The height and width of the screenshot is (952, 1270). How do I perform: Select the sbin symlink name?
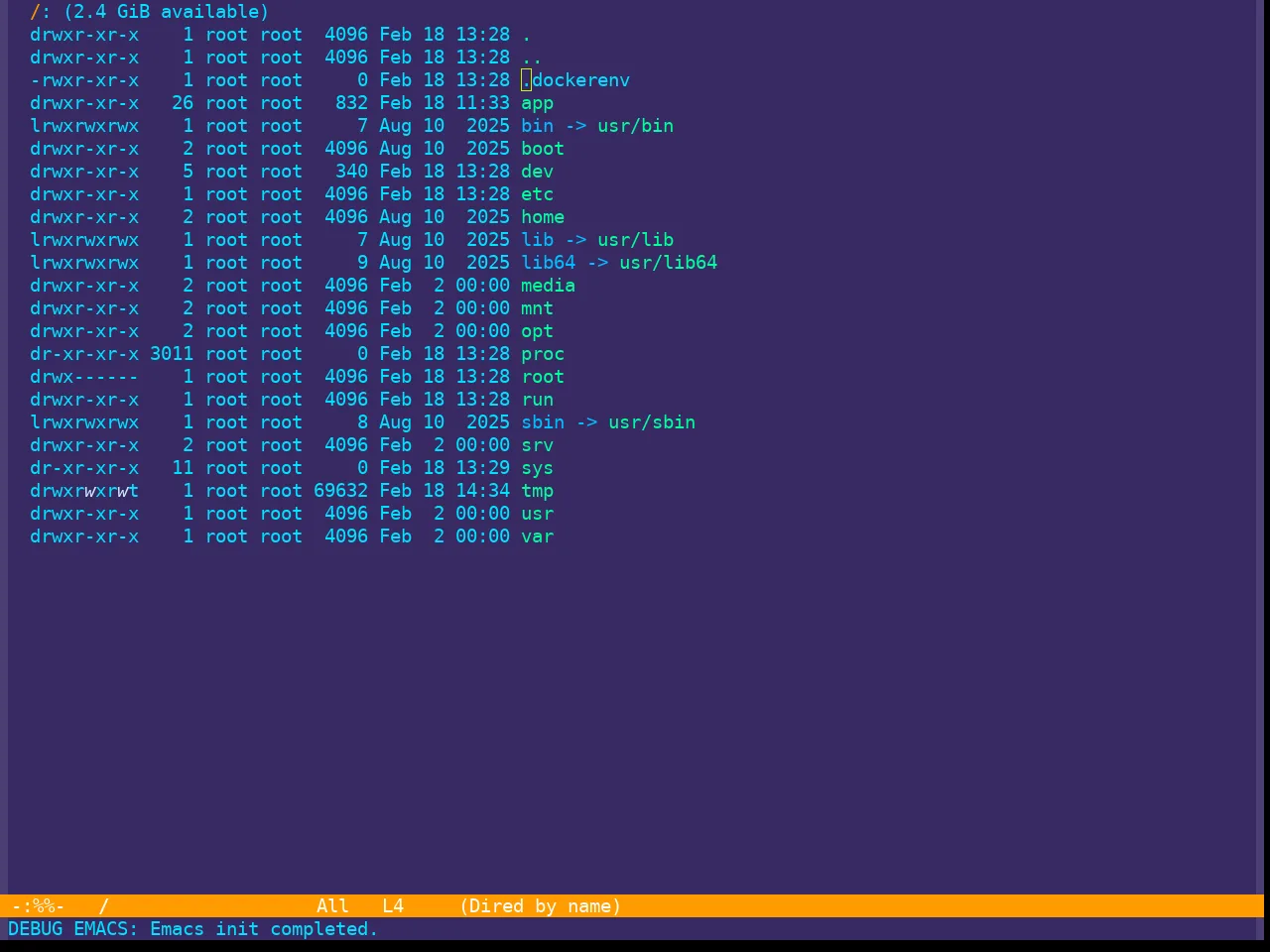[x=543, y=422]
